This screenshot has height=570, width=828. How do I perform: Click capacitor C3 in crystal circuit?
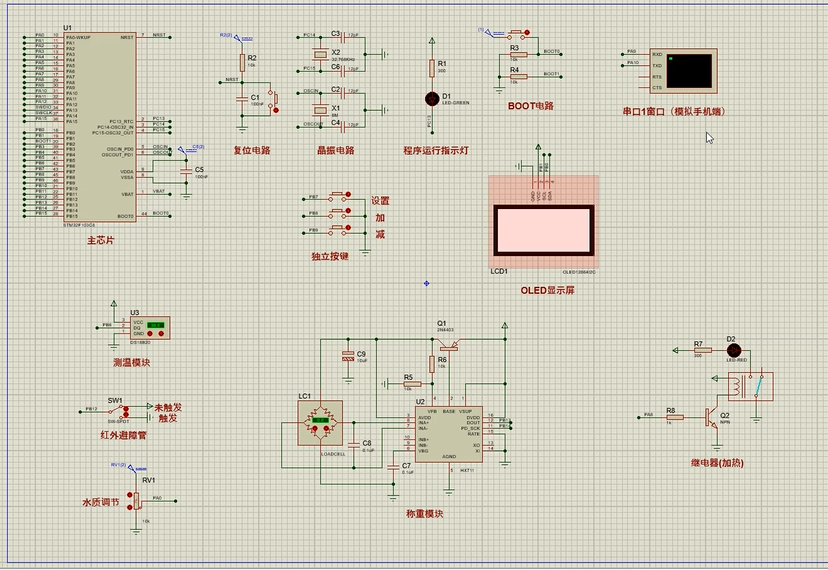pyautogui.click(x=345, y=37)
